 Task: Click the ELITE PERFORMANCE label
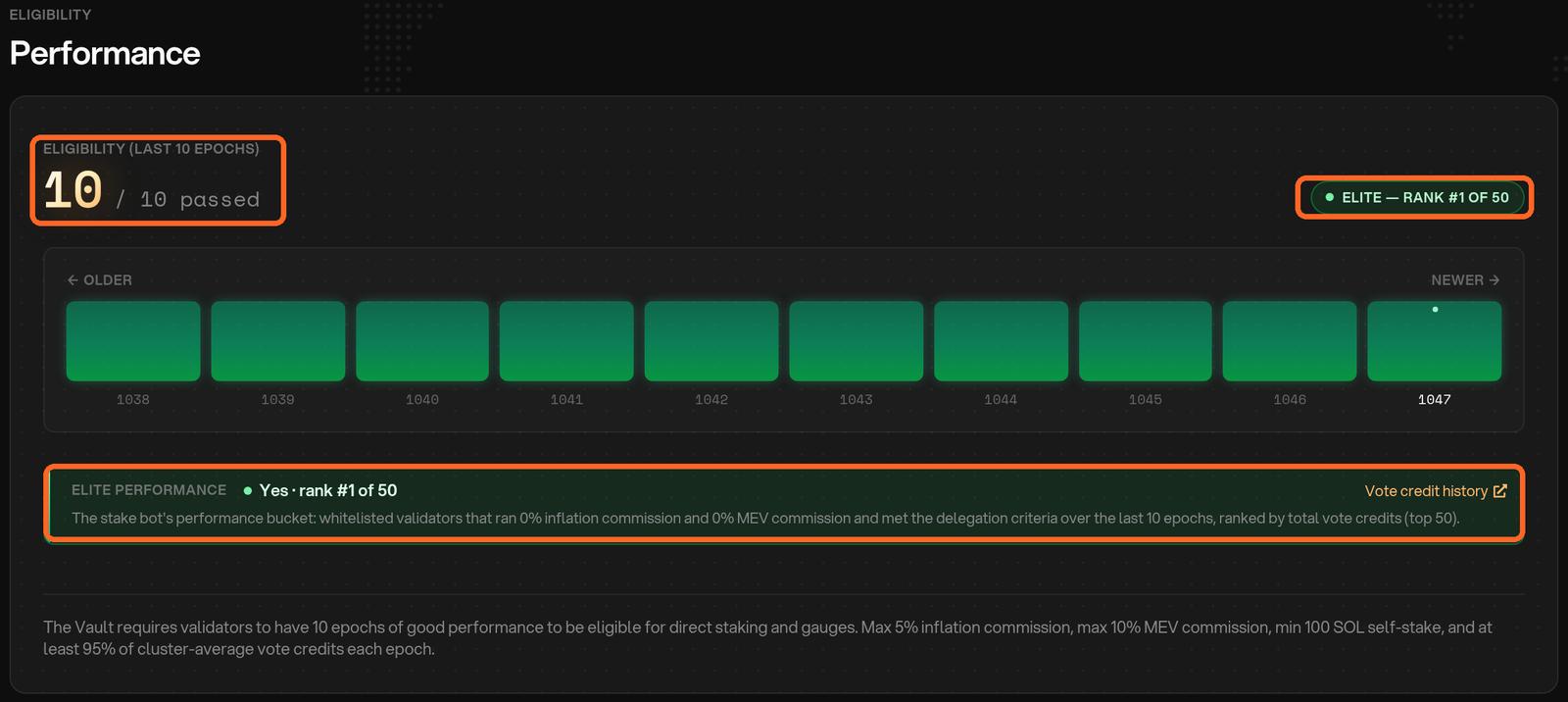[149, 490]
